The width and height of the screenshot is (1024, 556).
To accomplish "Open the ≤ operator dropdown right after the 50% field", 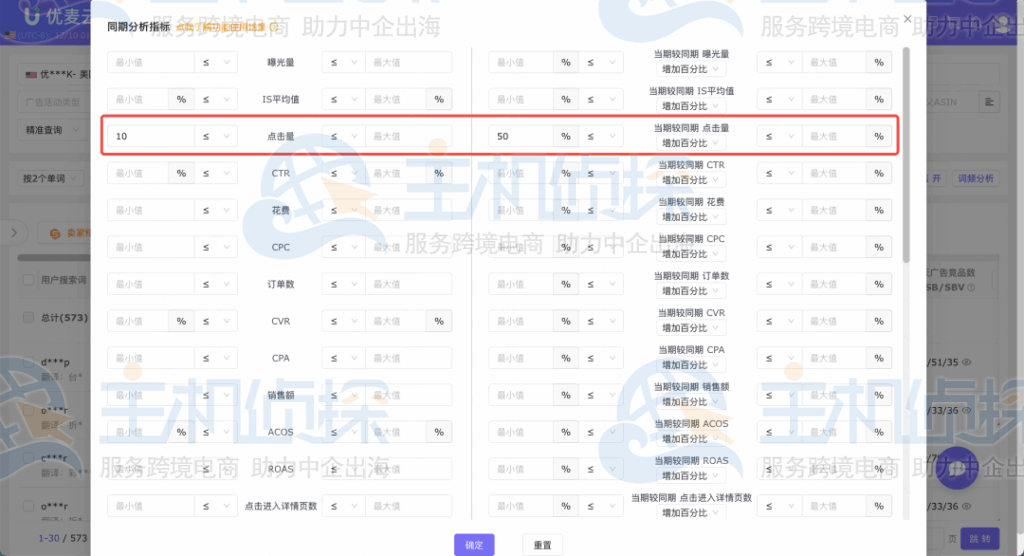I will pyautogui.click(x=601, y=136).
